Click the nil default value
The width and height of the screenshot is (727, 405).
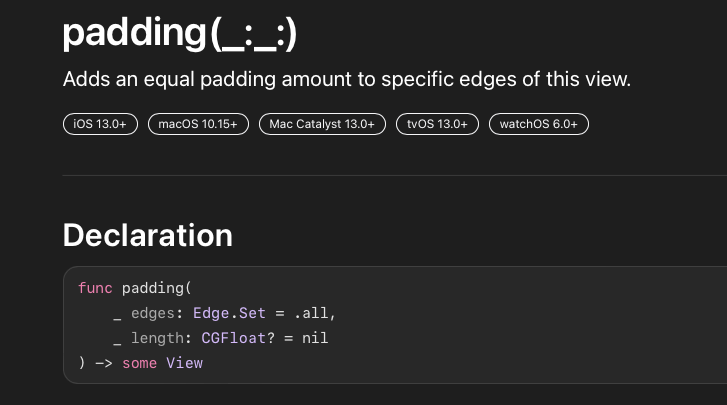[x=315, y=338]
